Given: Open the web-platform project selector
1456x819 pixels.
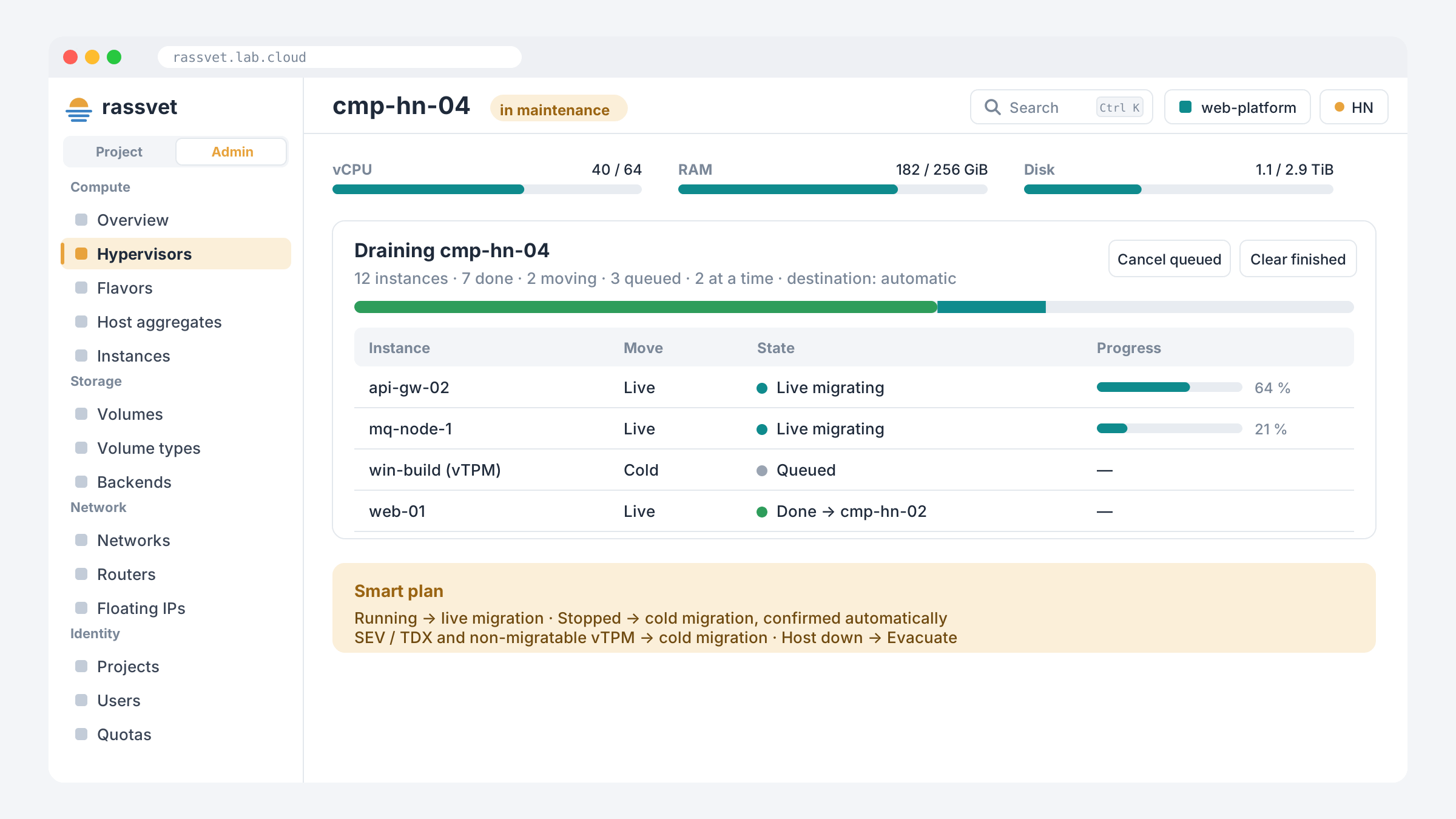Looking at the screenshot, I should click(x=1237, y=107).
